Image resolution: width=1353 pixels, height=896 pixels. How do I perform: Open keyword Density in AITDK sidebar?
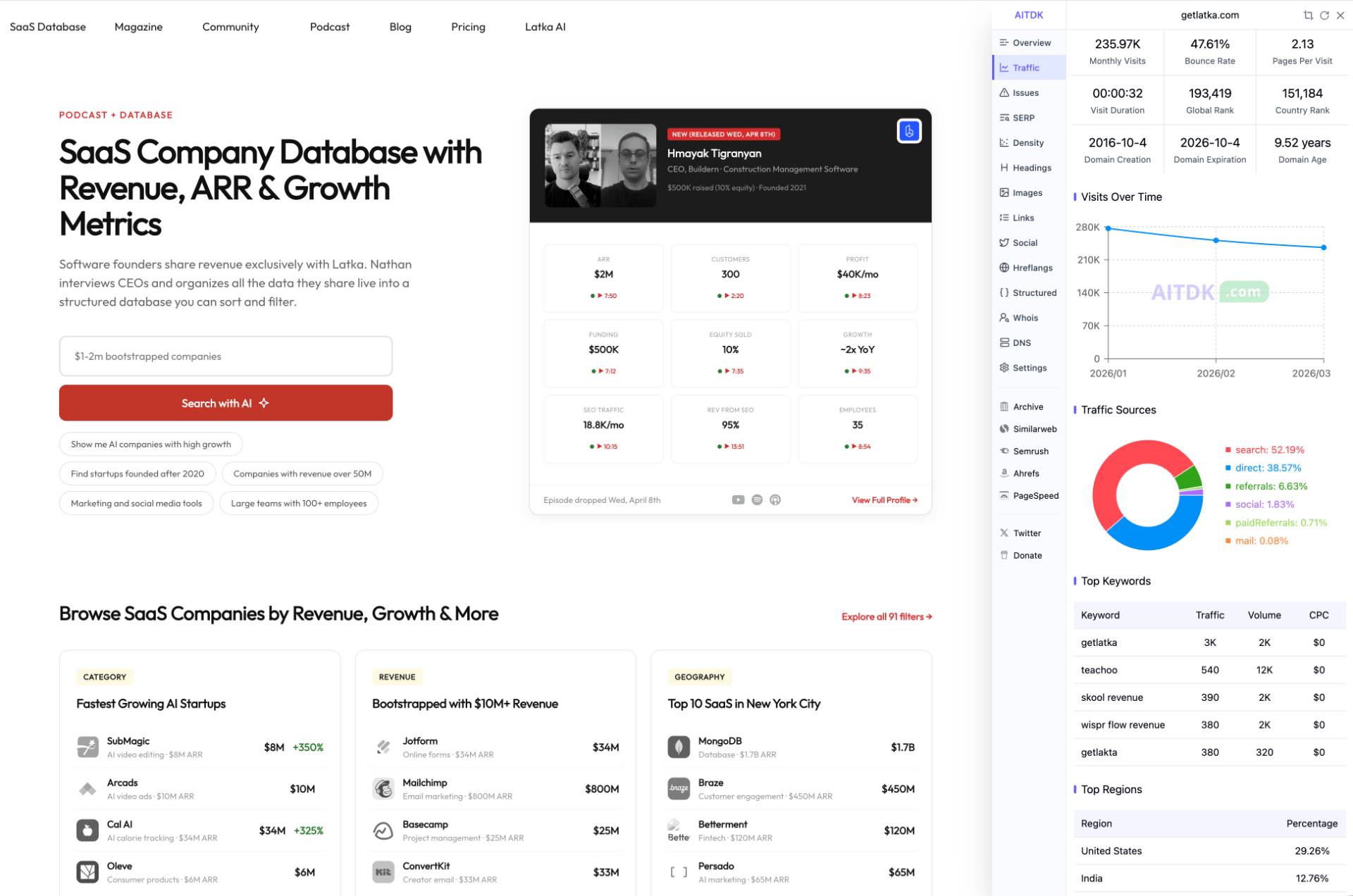click(x=1029, y=143)
